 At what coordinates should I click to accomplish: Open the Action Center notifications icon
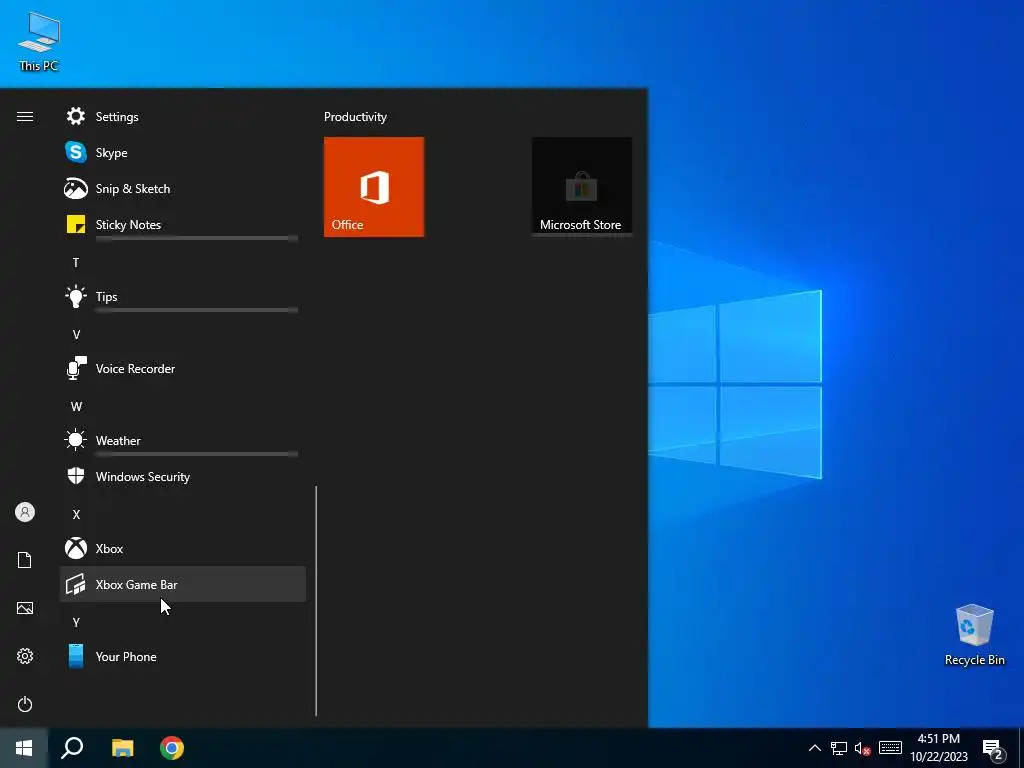click(x=993, y=748)
